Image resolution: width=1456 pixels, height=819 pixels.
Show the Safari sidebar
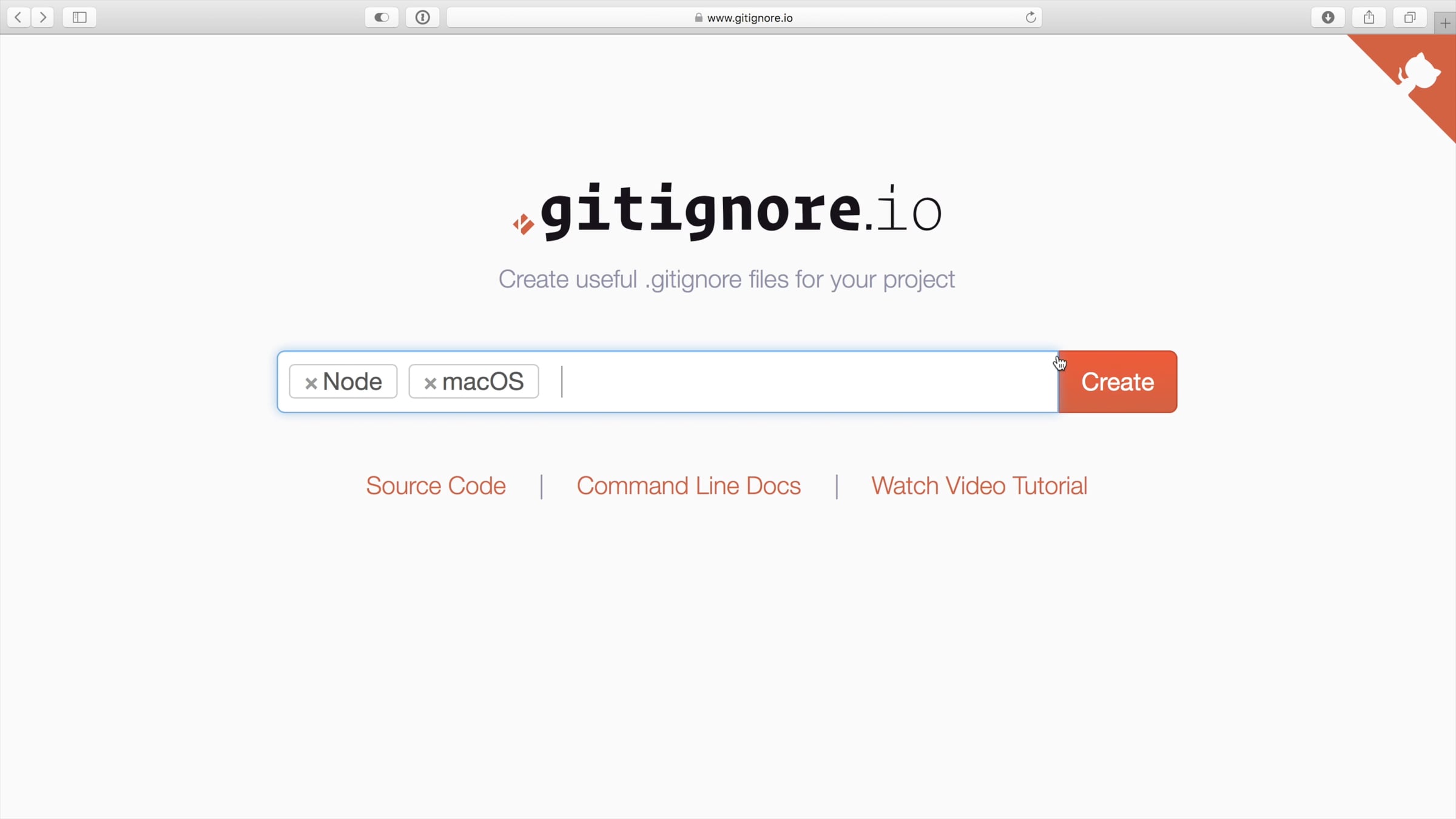79,17
